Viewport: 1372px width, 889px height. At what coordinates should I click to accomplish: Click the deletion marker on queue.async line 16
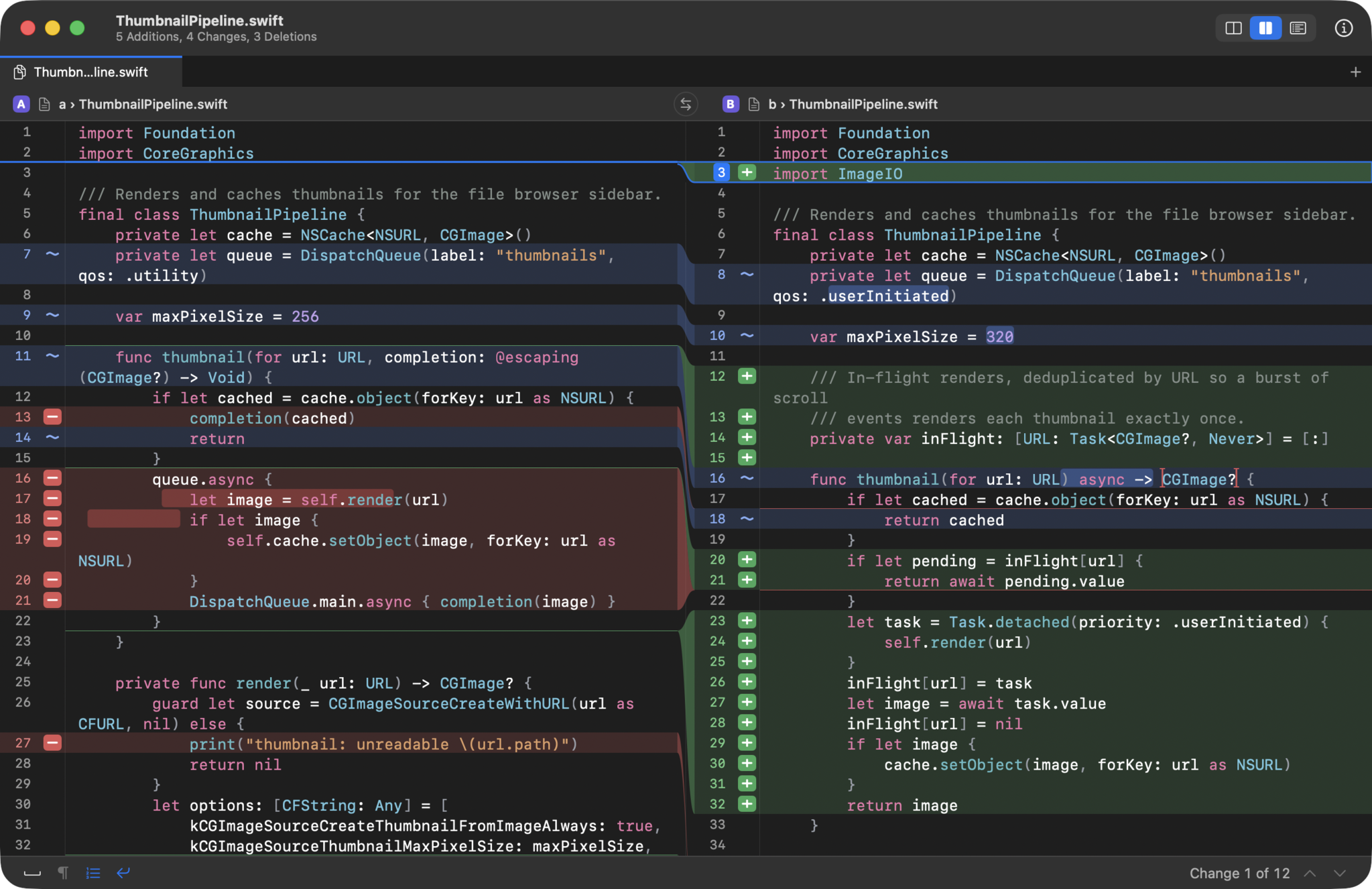click(52, 478)
